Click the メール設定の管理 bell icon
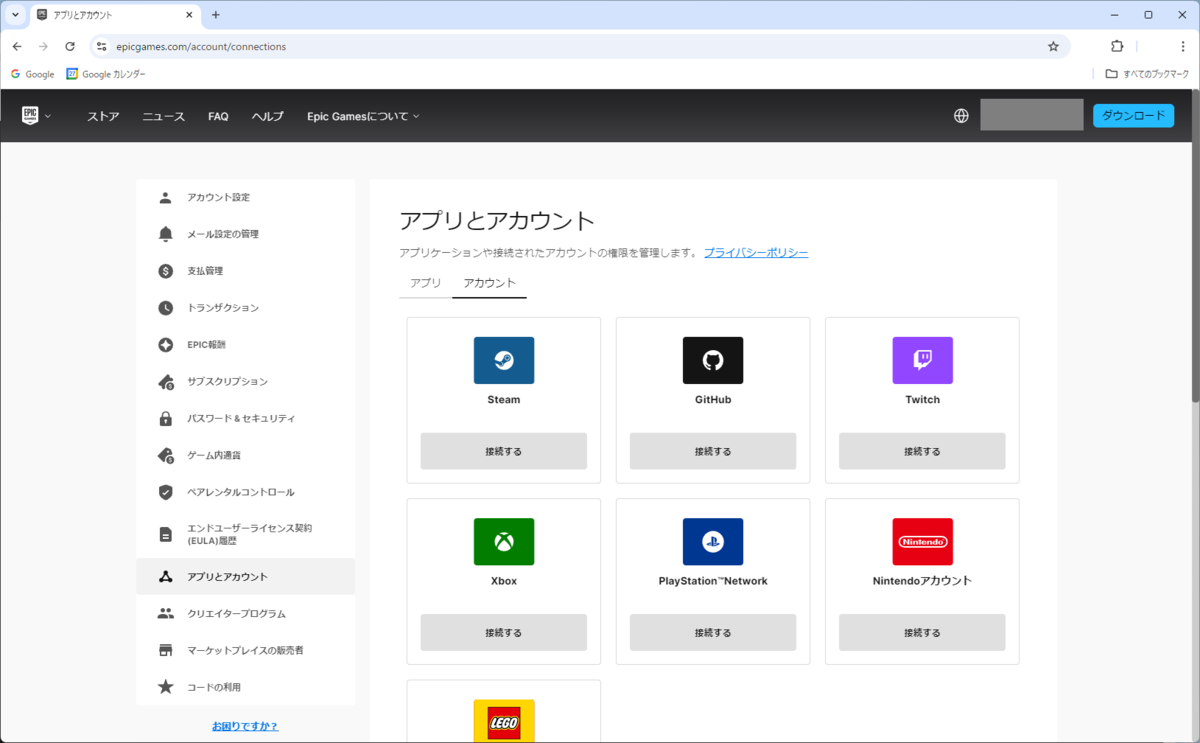The image size is (1200, 743). pyautogui.click(x=166, y=234)
